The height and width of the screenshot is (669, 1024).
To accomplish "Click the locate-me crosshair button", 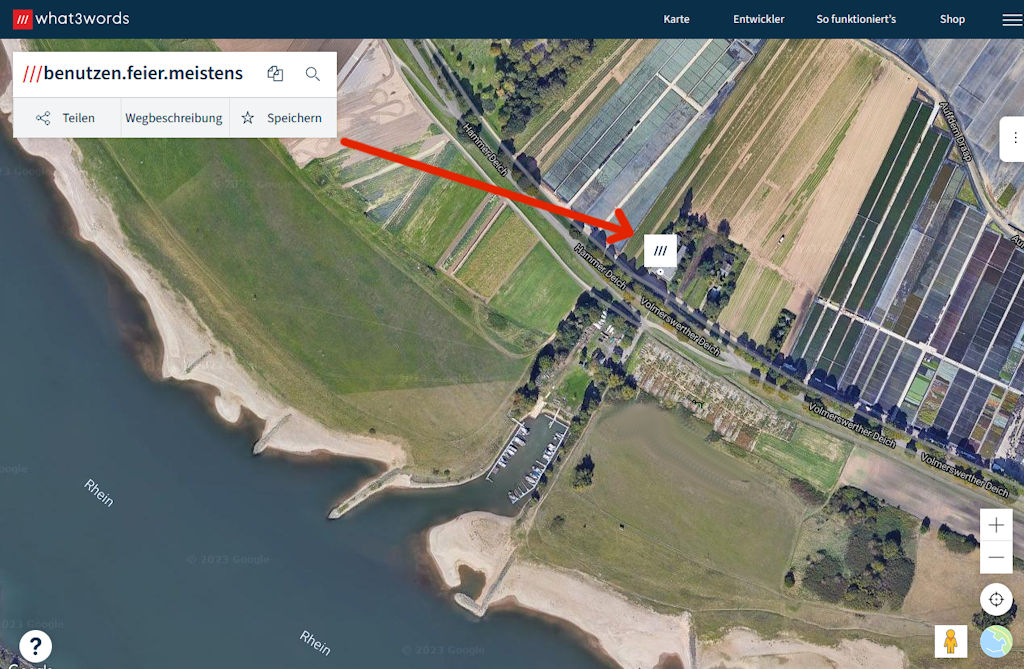I will pyautogui.click(x=996, y=599).
